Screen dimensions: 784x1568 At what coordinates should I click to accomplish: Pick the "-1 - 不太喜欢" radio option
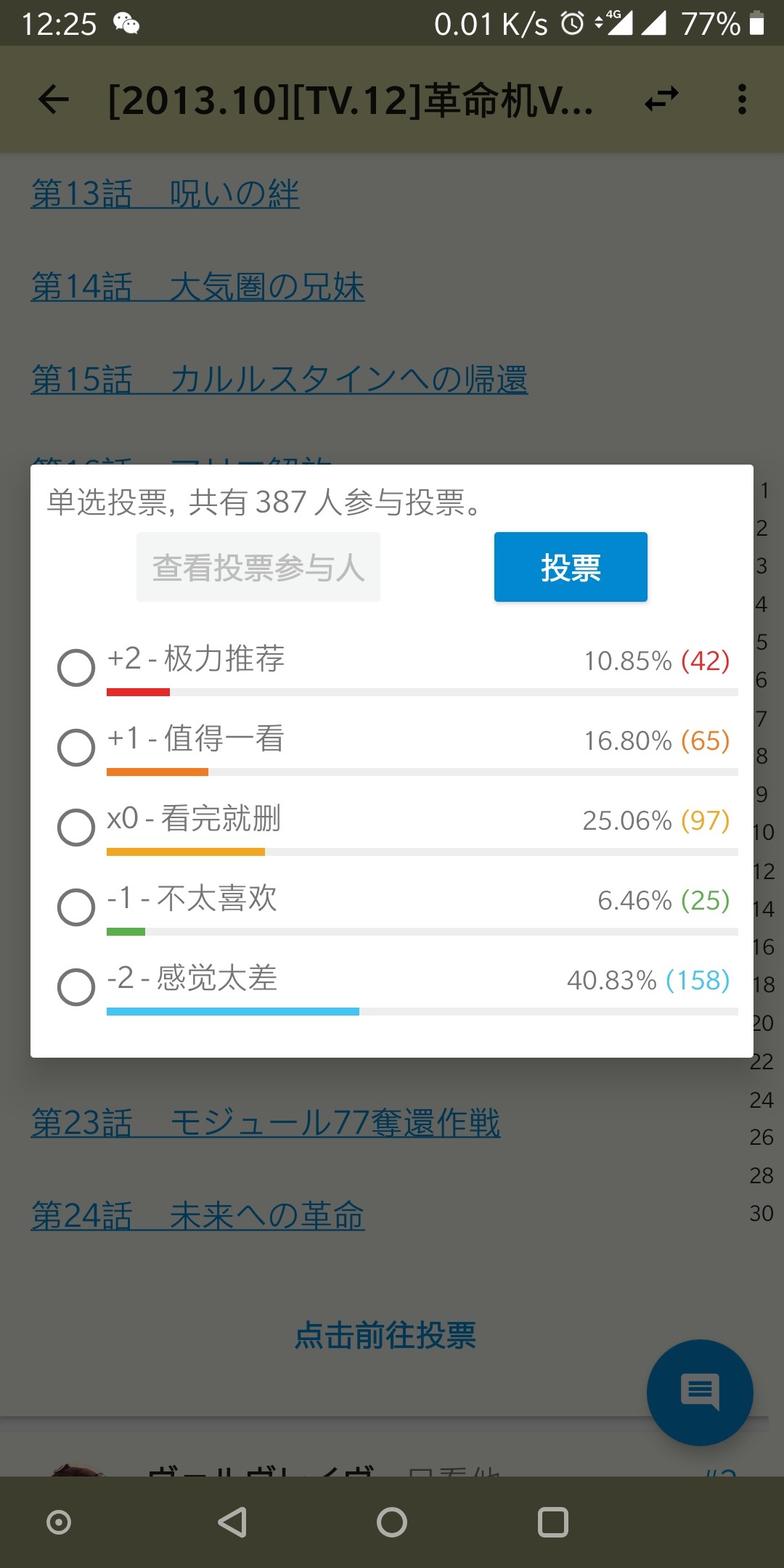pyautogui.click(x=76, y=907)
